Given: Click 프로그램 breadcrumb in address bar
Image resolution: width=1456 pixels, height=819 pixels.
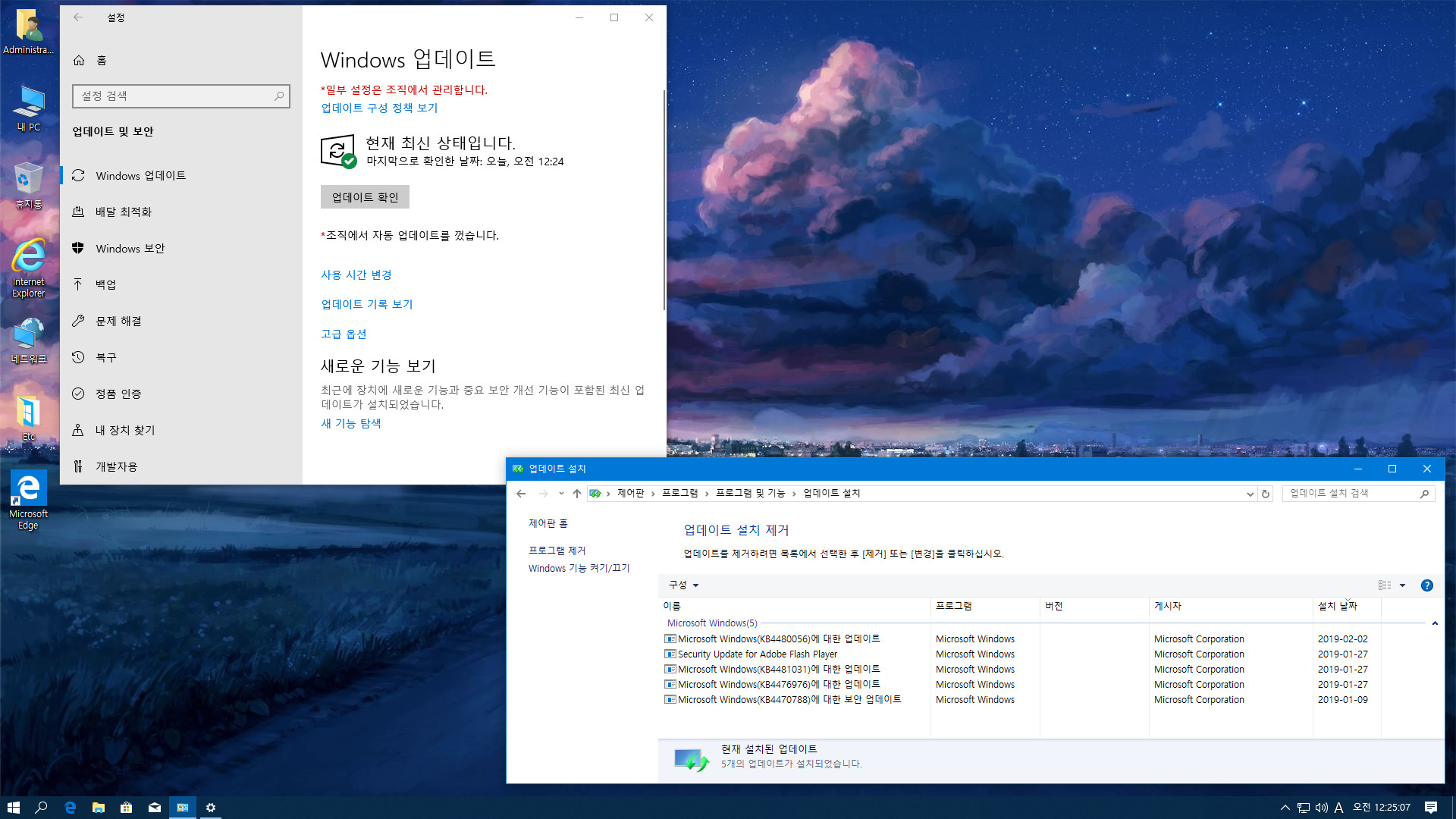Looking at the screenshot, I should [x=680, y=493].
